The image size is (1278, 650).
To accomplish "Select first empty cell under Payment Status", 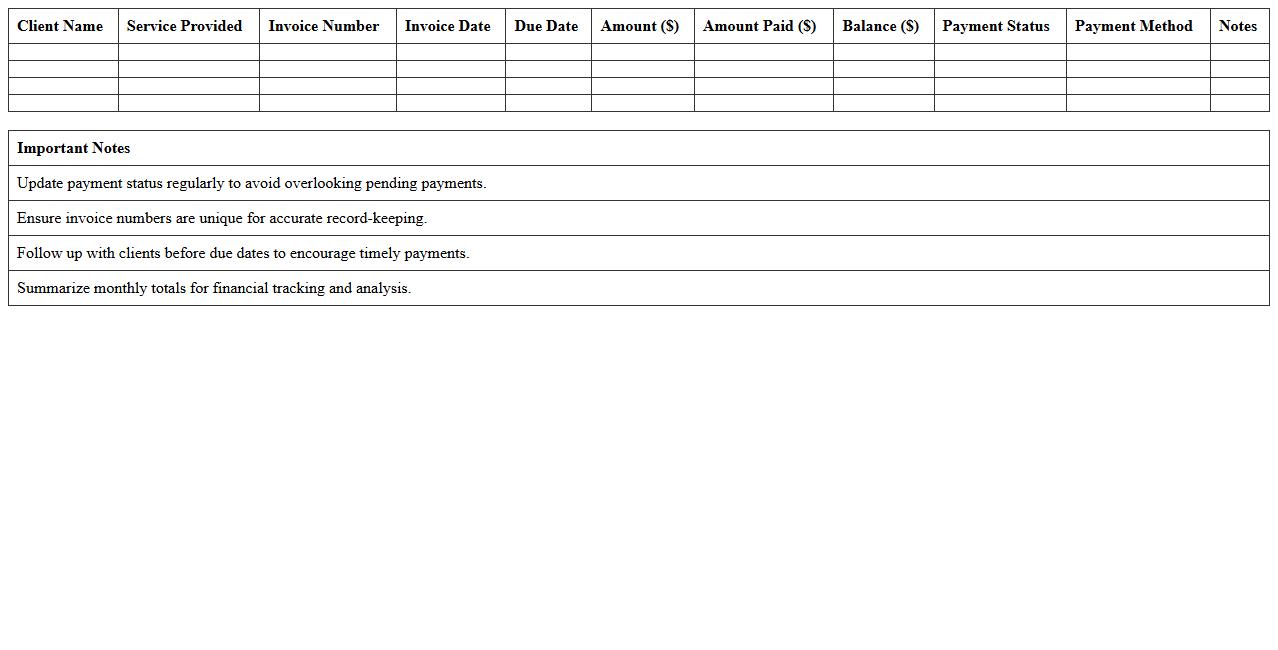I will pos(999,52).
